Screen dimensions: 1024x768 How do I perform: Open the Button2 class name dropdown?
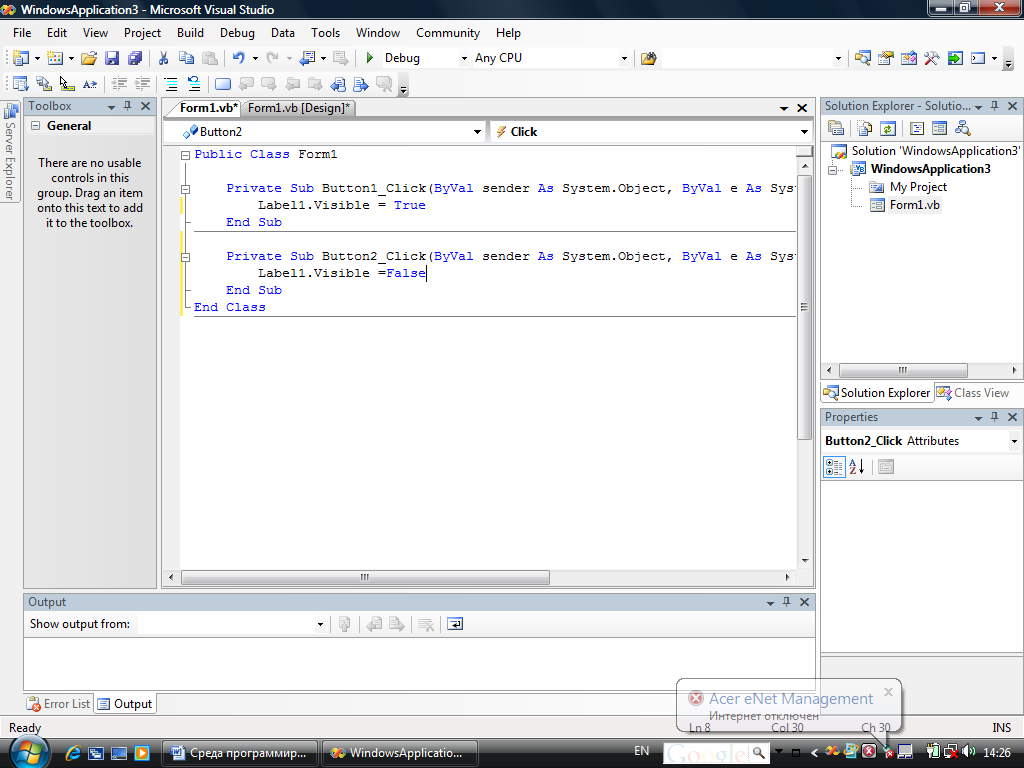click(x=477, y=132)
